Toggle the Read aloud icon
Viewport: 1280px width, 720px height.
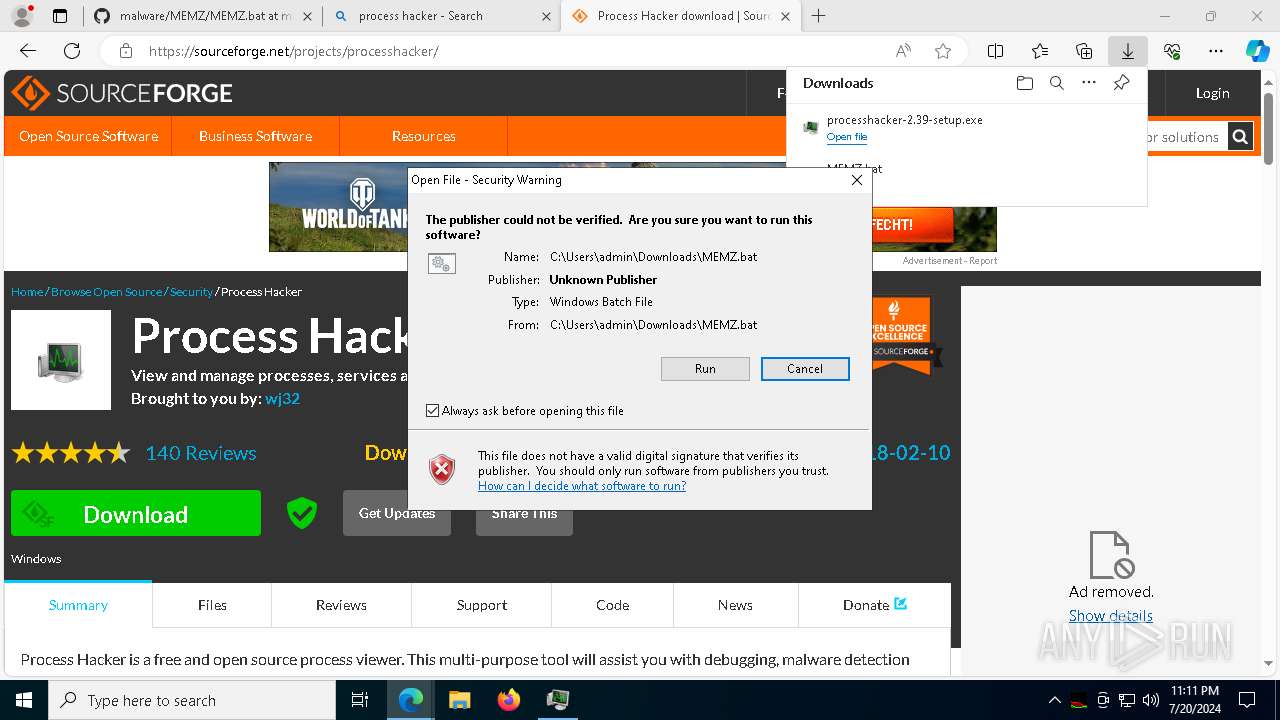coord(903,51)
